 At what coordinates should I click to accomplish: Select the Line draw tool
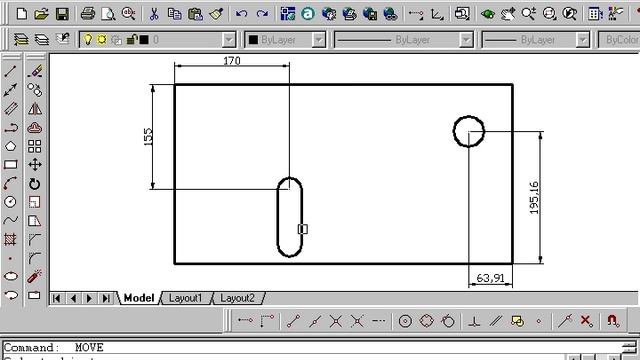point(11,71)
